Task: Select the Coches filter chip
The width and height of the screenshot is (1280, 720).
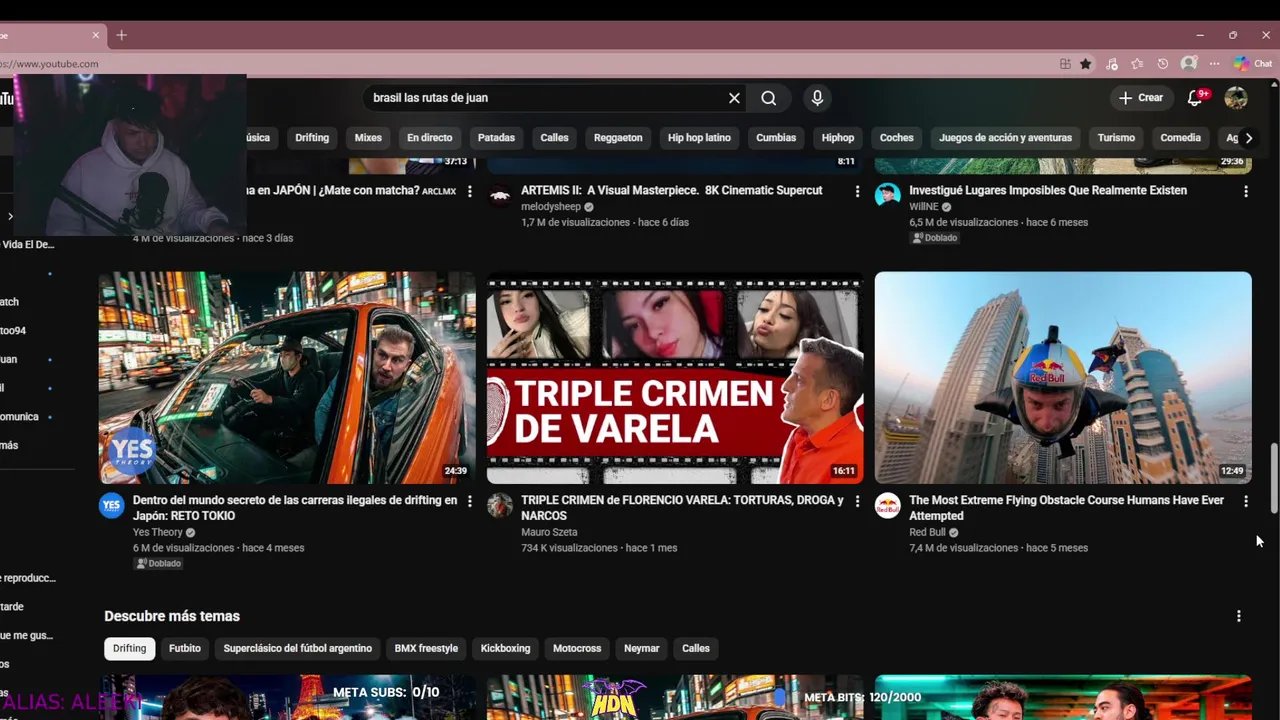Action: click(896, 138)
